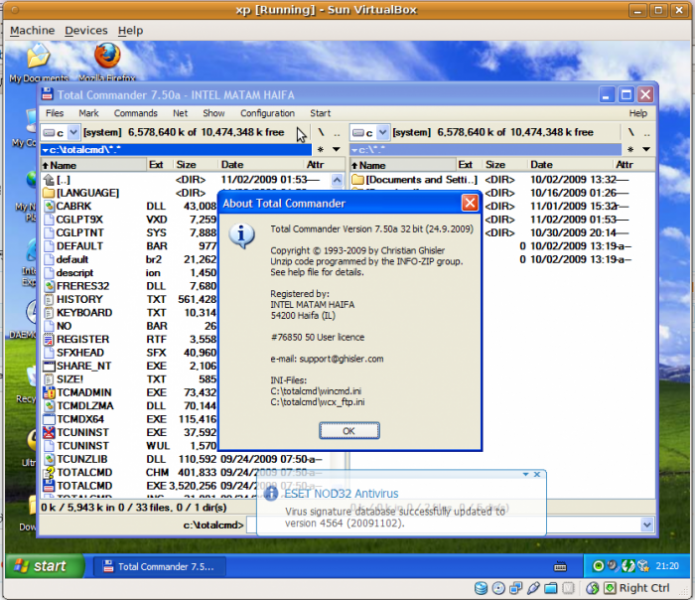Select the KEYBOARD TXT file icon
This screenshot has height=600, width=695.
point(49,312)
